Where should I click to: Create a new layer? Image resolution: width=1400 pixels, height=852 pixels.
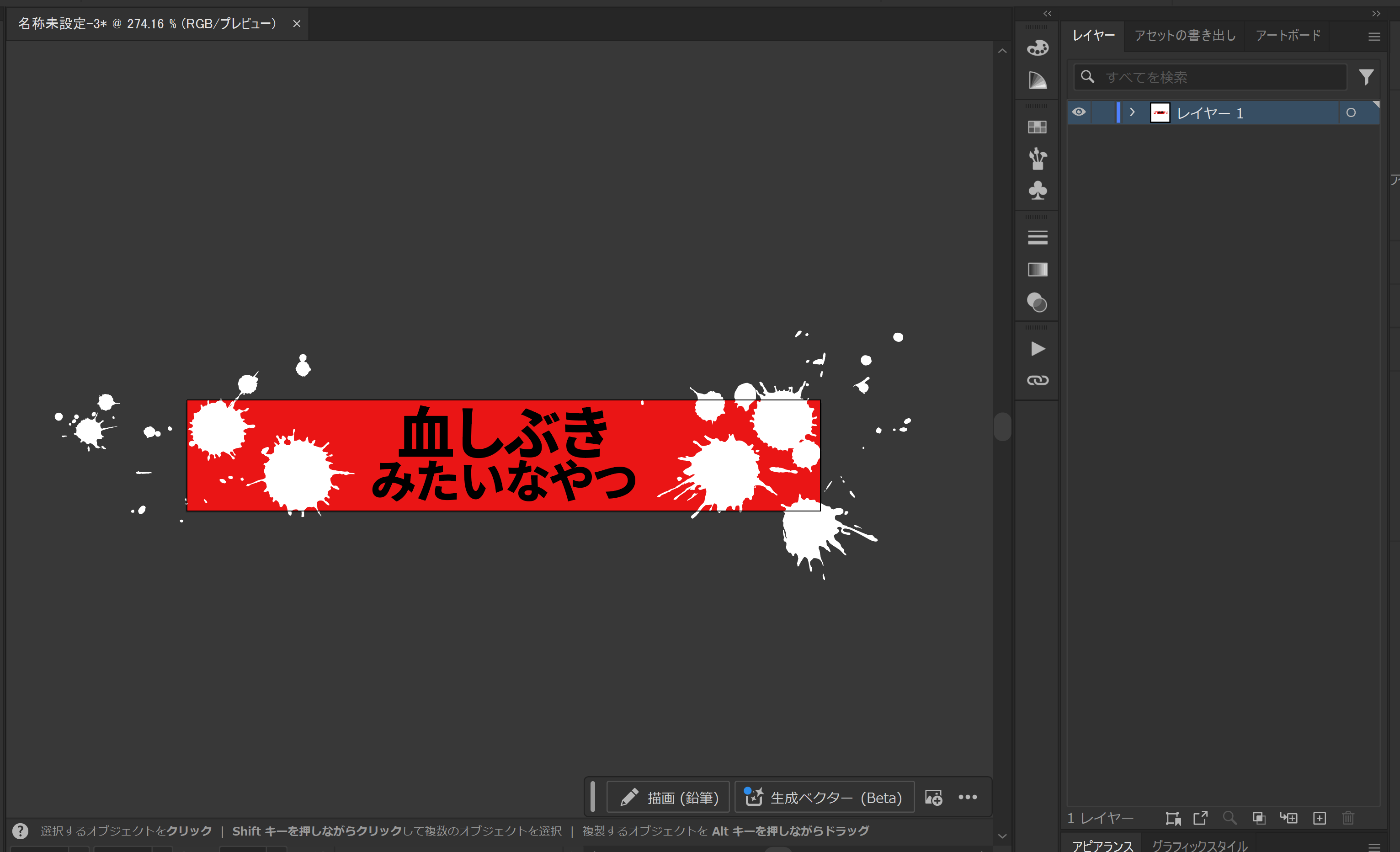pos(1319,818)
